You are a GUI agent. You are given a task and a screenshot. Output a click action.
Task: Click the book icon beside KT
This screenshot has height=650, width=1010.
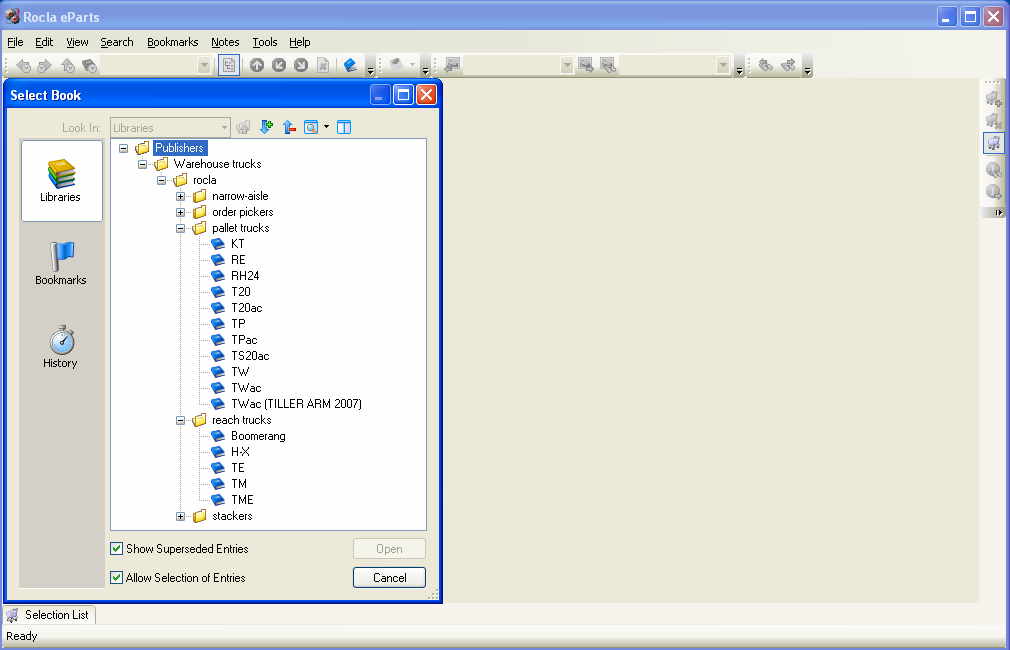(218, 244)
